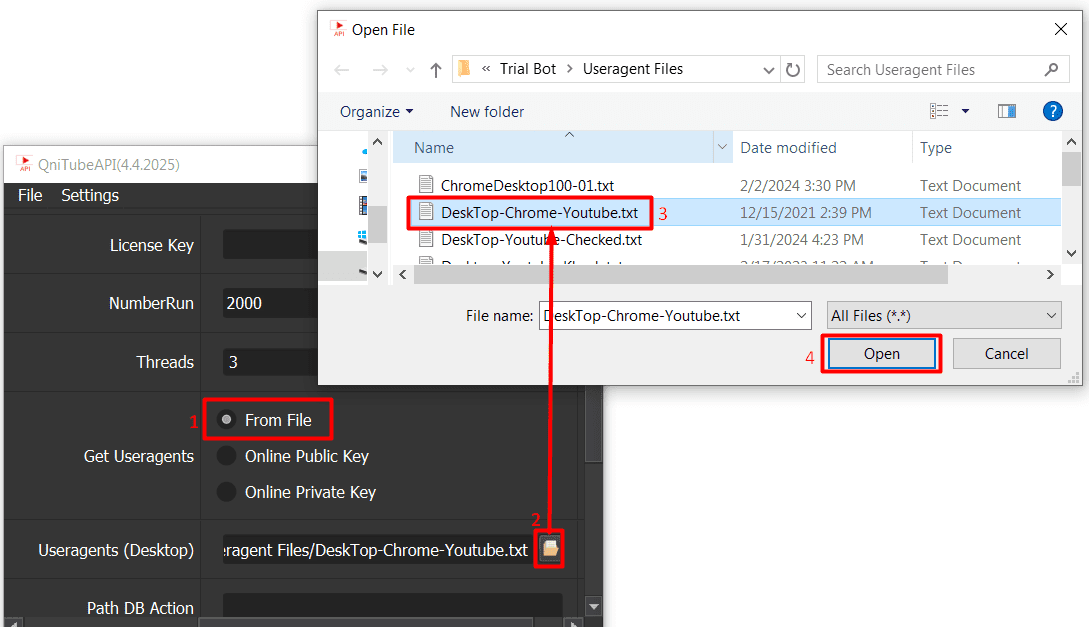Click the Search Useragent Files field

(942, 69)
